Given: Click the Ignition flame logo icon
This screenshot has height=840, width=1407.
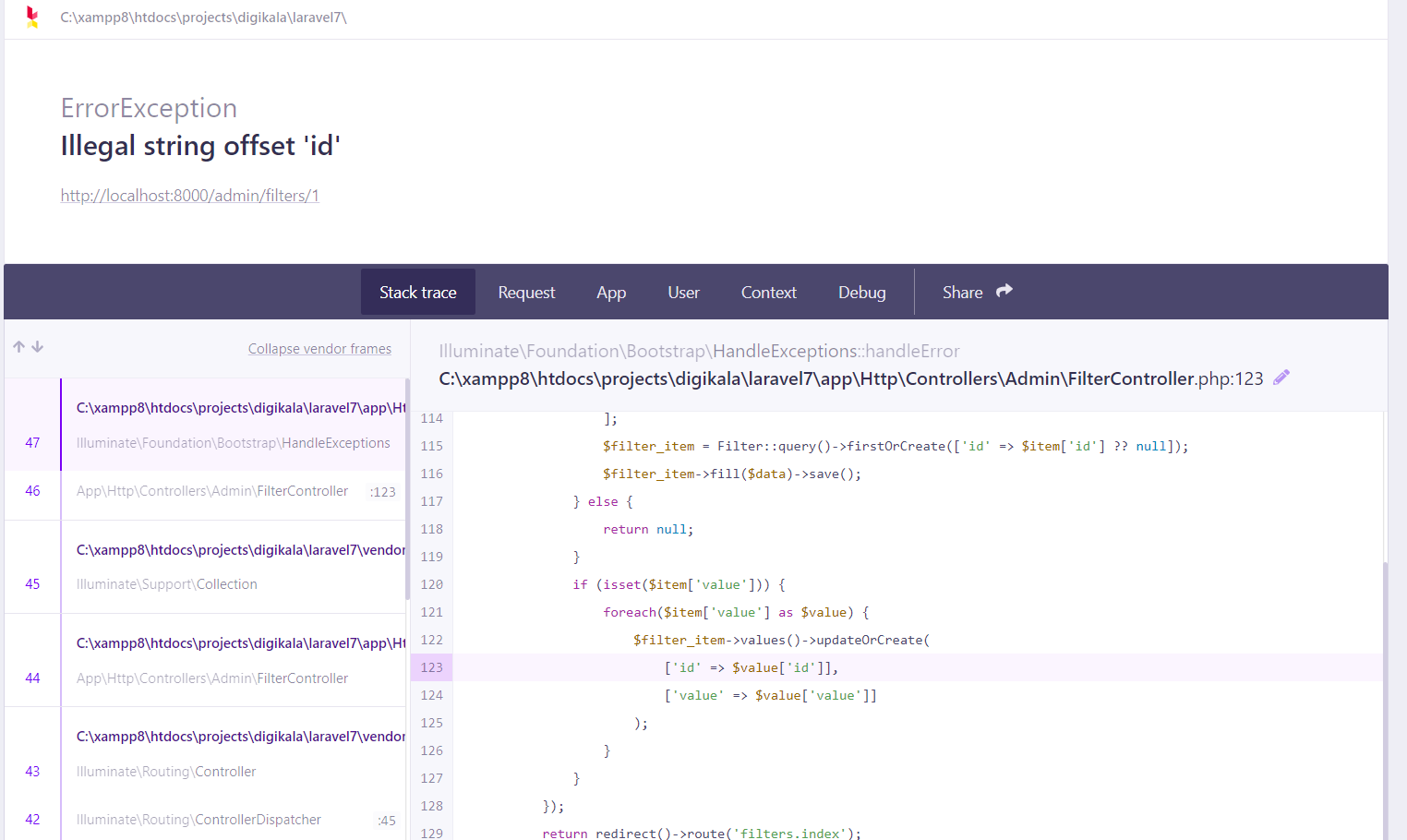Looking at the screenshot, I should (32, 17).
